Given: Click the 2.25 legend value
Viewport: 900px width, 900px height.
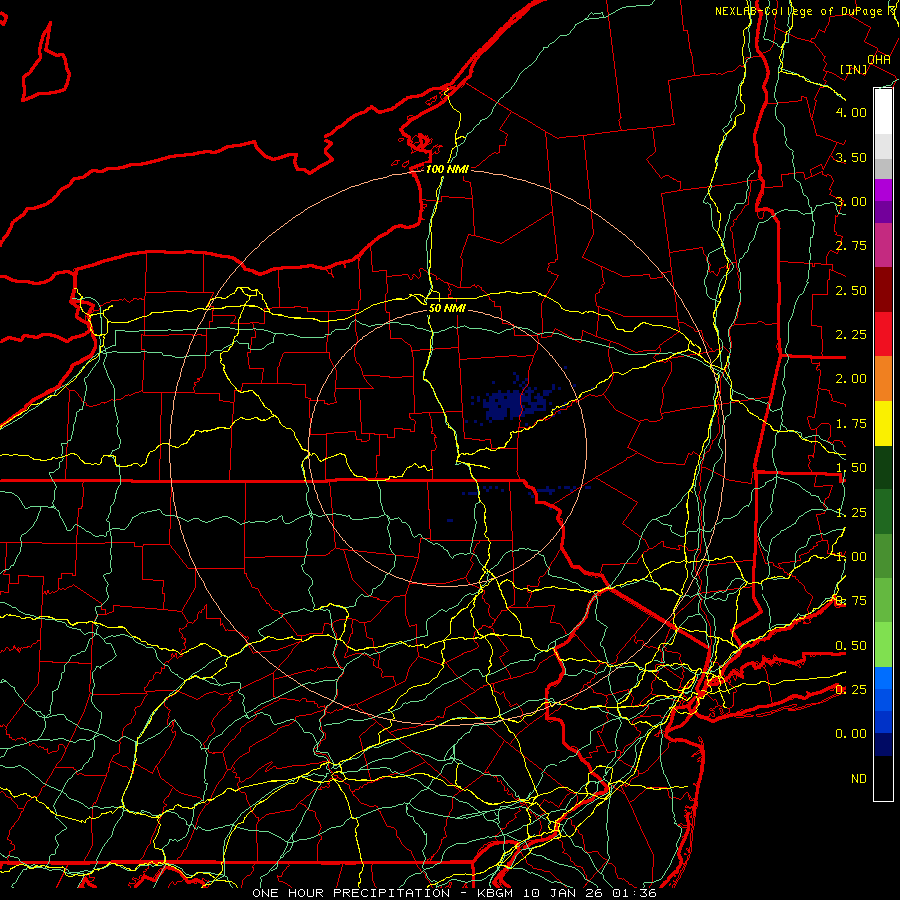Looking at the screenshot, I should point(851,335).
